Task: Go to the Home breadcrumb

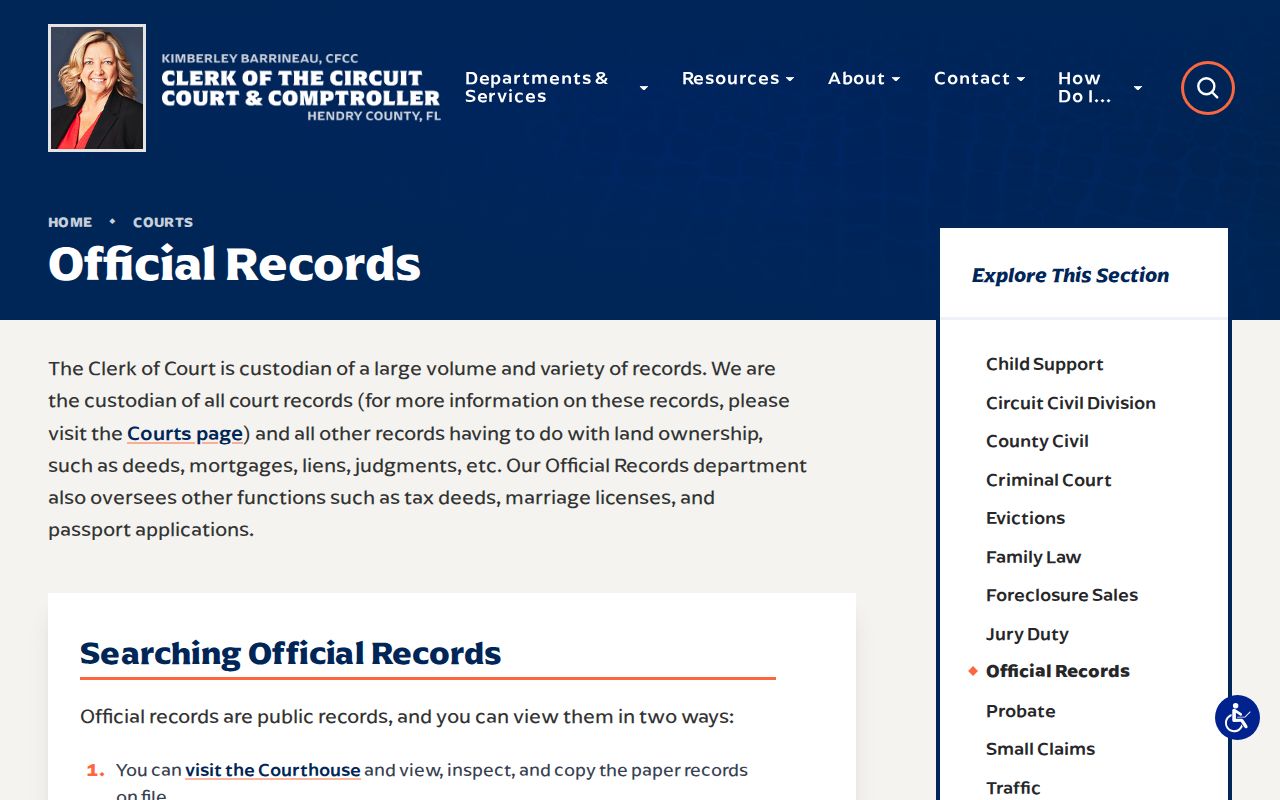Action: click(70, 222)
